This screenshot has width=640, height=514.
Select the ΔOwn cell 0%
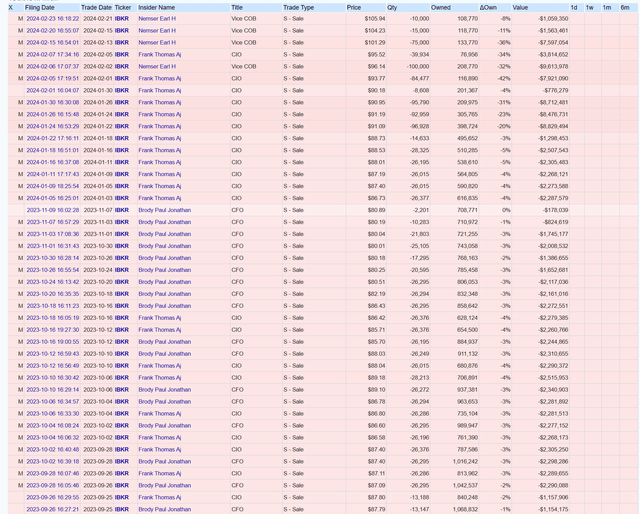point(506,210)
